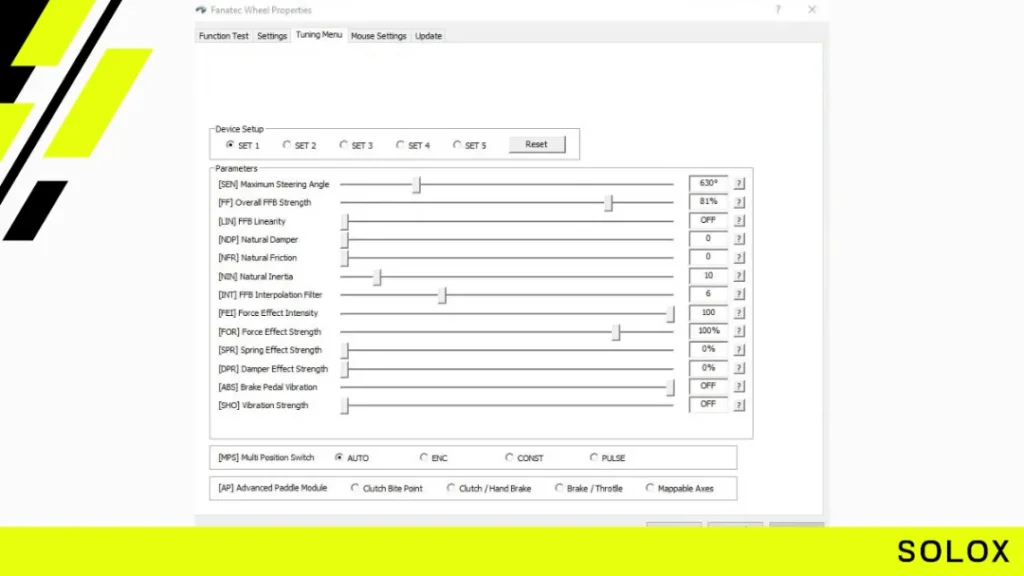The image size is (1024, 576).
Task: Open help for Vibration Strength
Action: pos(739,405)
